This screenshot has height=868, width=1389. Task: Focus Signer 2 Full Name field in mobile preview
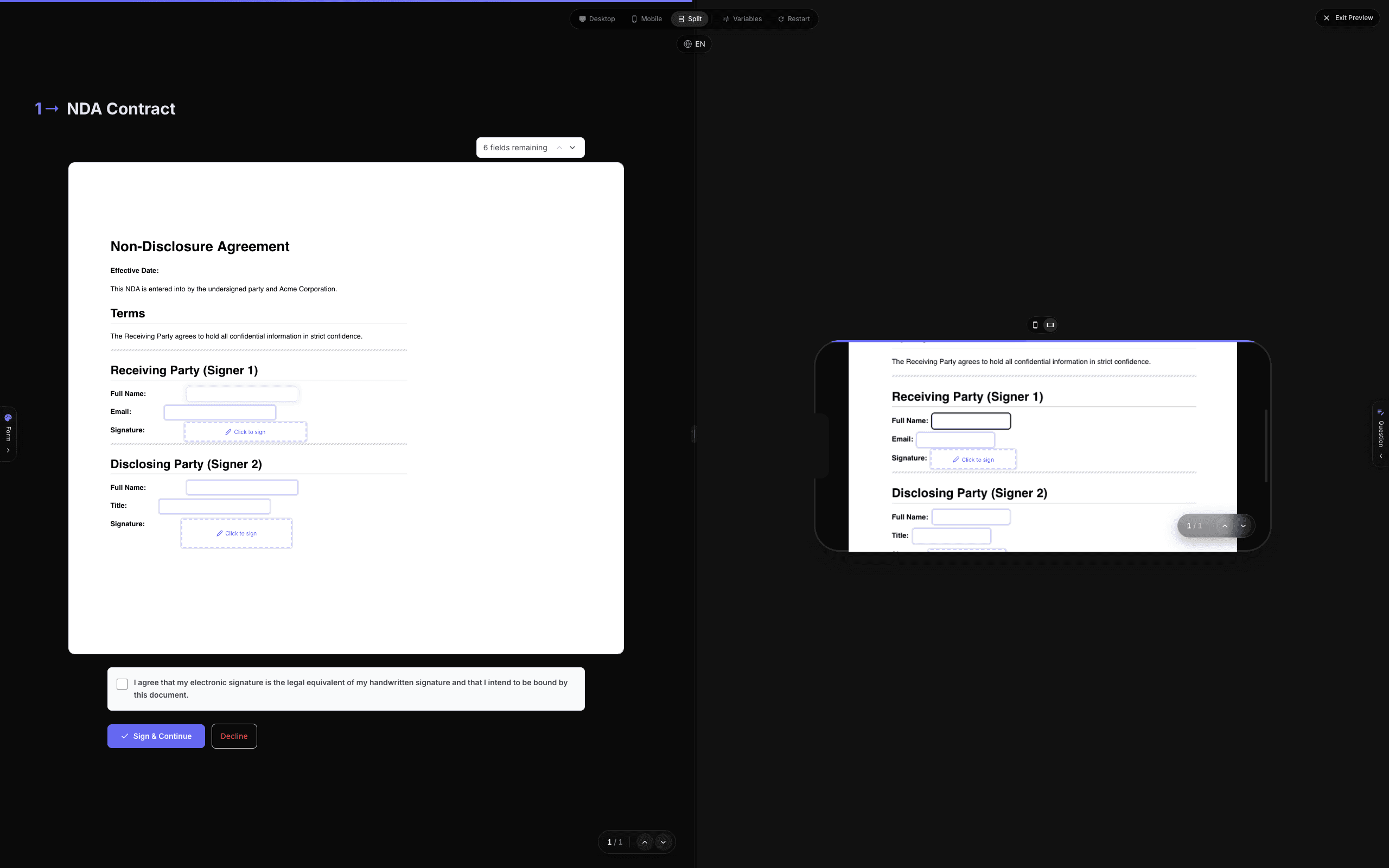pyautogui.click(x=971, y=516)
